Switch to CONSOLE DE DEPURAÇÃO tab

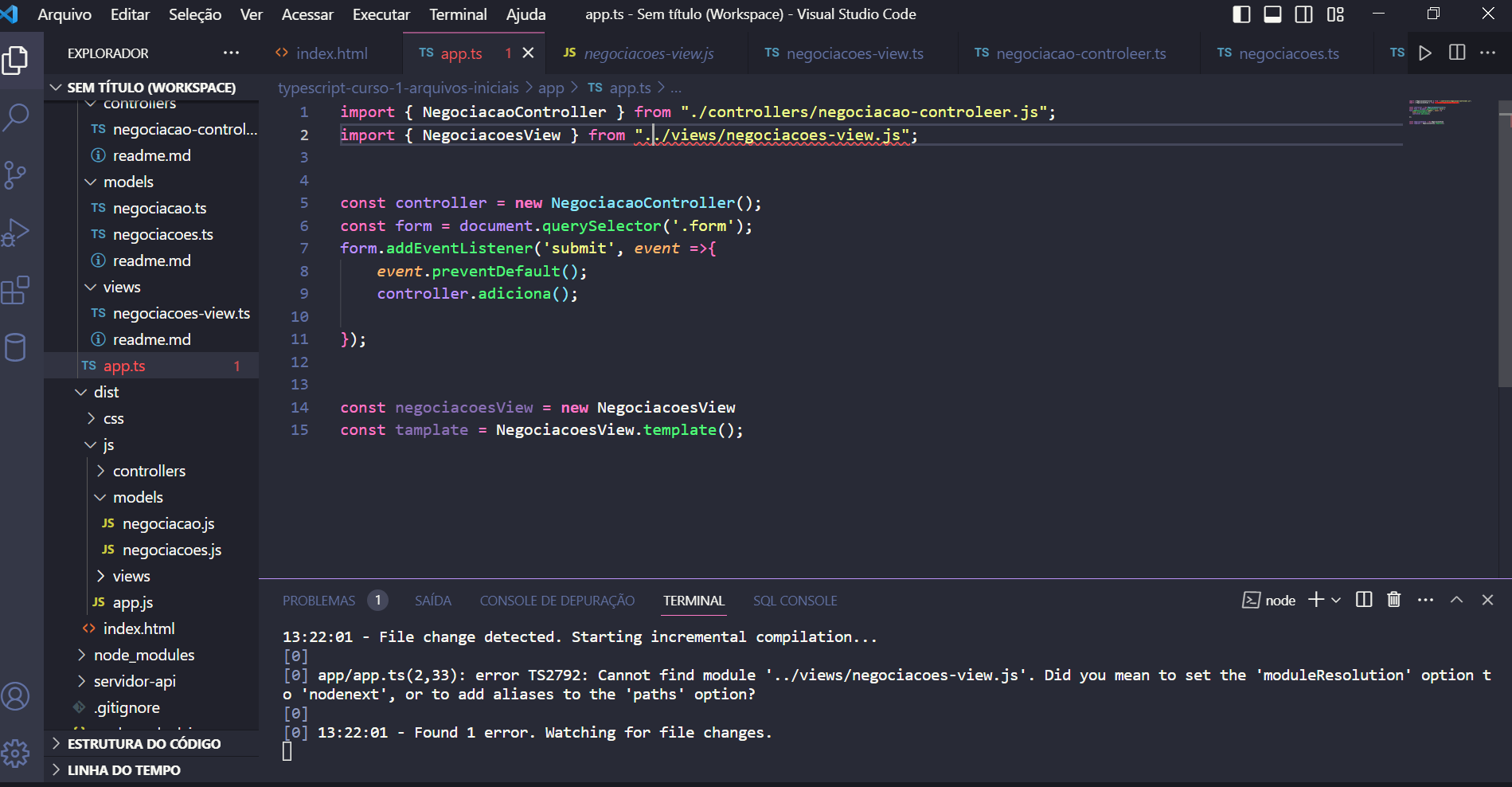(x=557, y=601)
